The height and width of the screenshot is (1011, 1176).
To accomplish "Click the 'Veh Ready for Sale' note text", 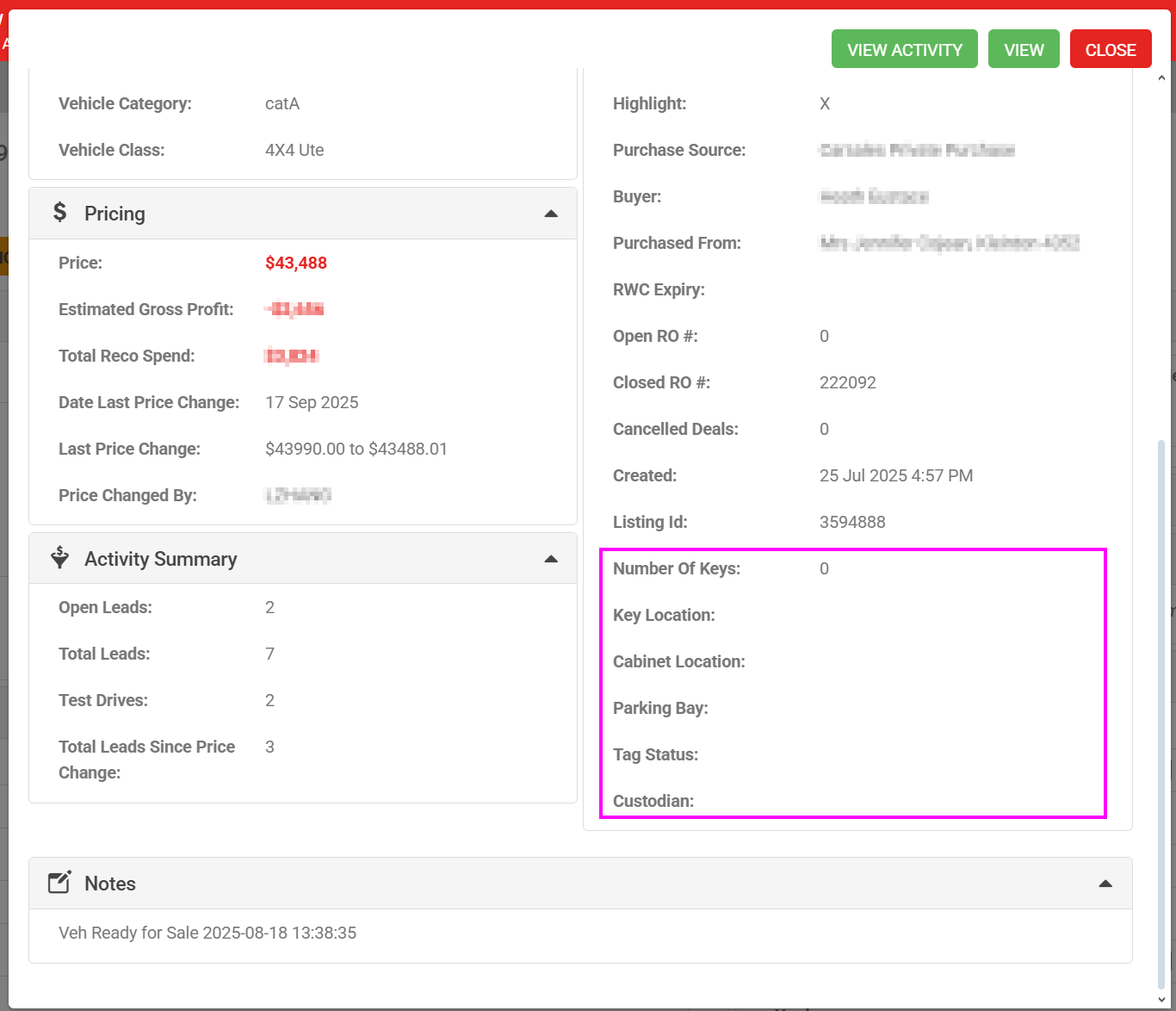I will 207,933.
